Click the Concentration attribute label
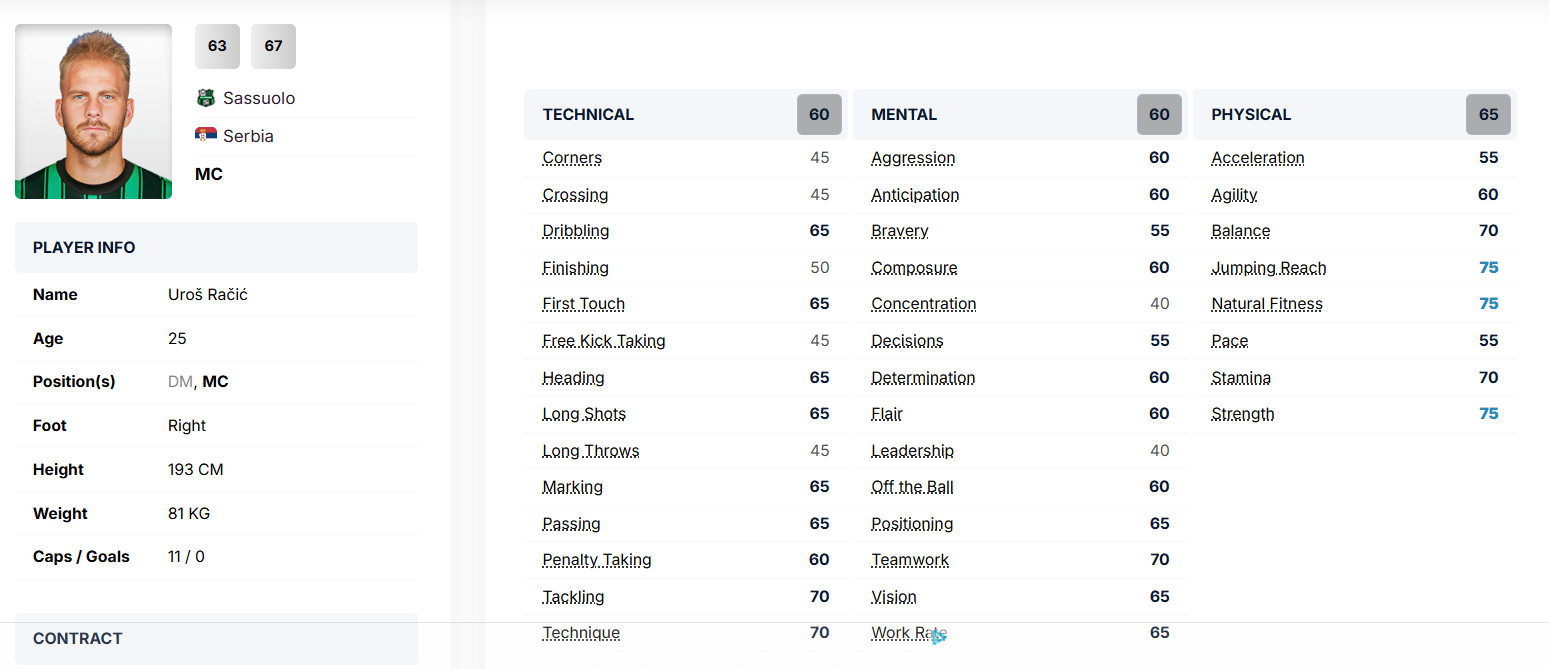1549x669 pixels. [x=923, y=304]
